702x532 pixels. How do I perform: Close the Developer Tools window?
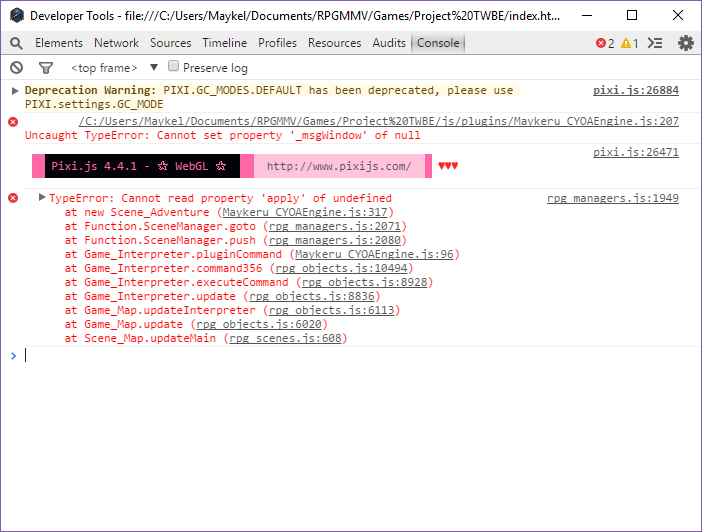(677, 15)
